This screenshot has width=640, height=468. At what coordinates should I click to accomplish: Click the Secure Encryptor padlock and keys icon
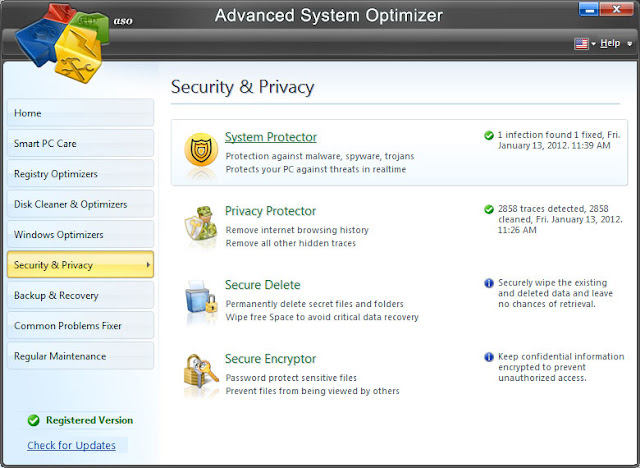(x=201, y=370)
